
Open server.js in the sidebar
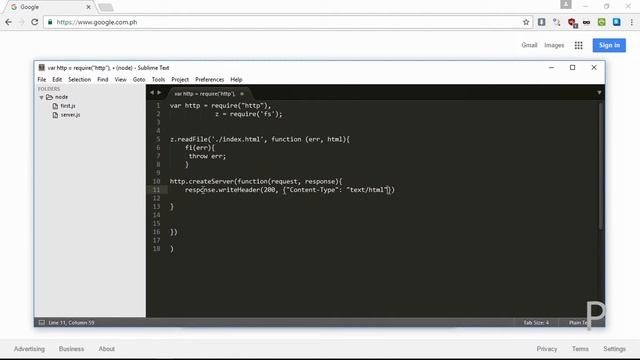coord(70,115)
